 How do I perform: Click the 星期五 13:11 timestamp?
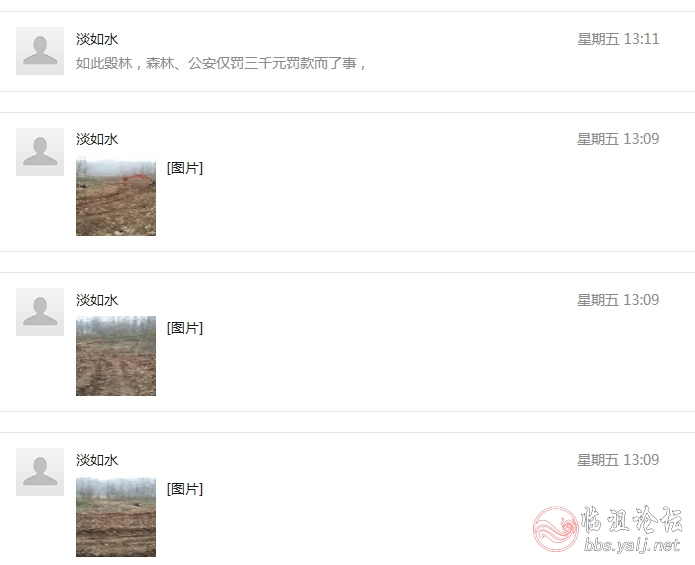(618, 39)
